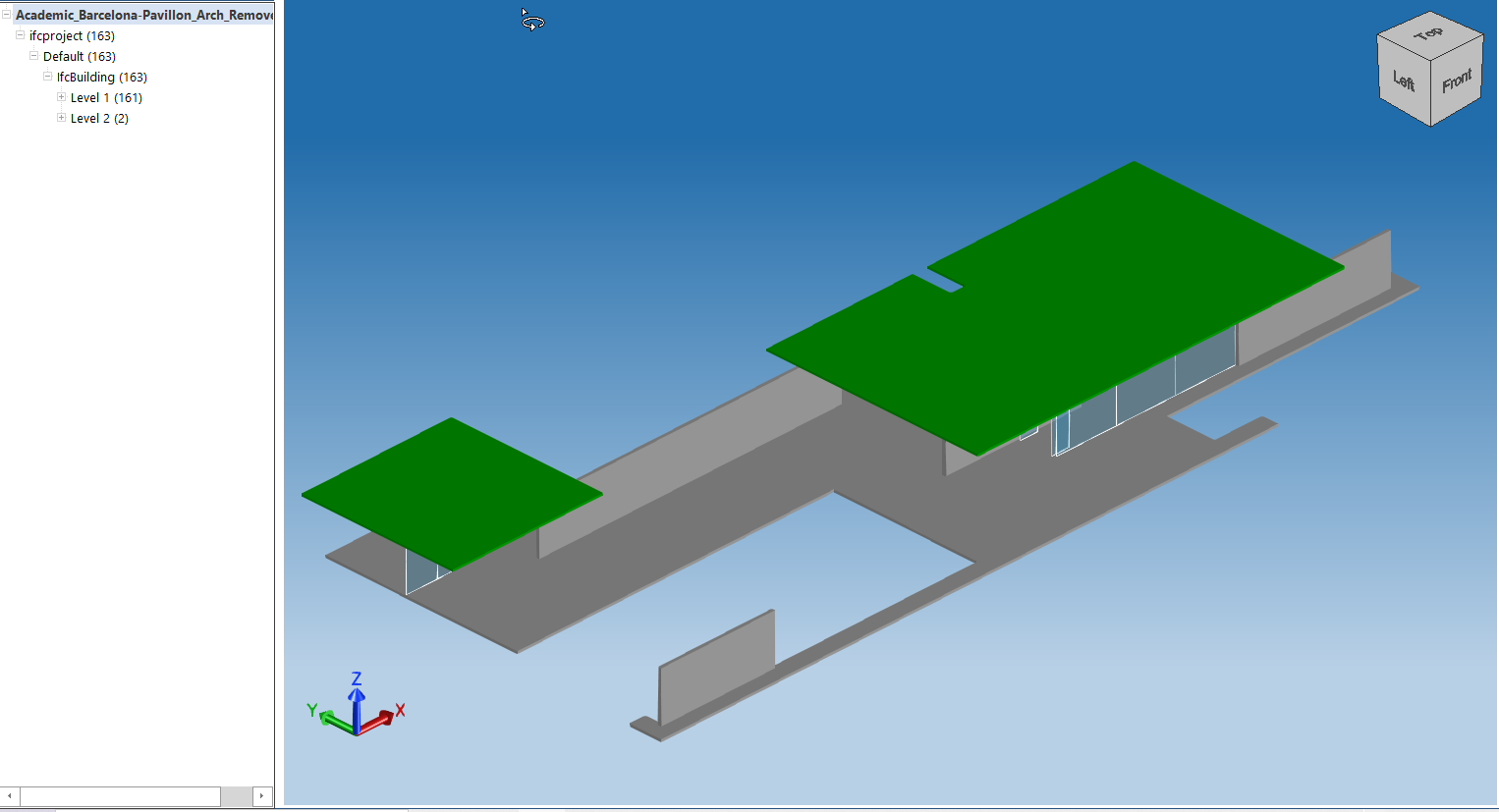Select the Level 2 (2) tree item
This screenshot has width=1499, height=812.
(x=98, y=118)
